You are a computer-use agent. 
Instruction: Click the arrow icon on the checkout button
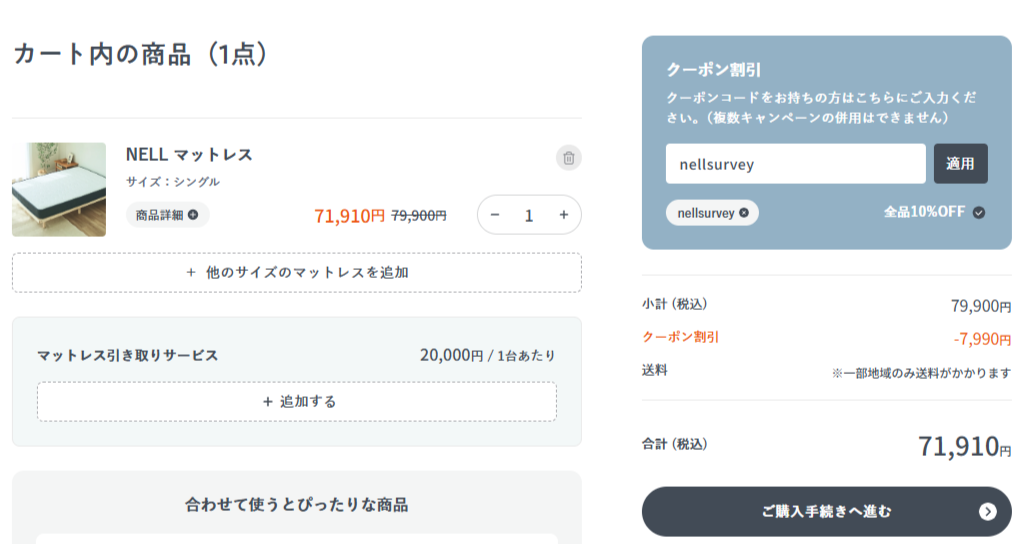tap(987, 512)
